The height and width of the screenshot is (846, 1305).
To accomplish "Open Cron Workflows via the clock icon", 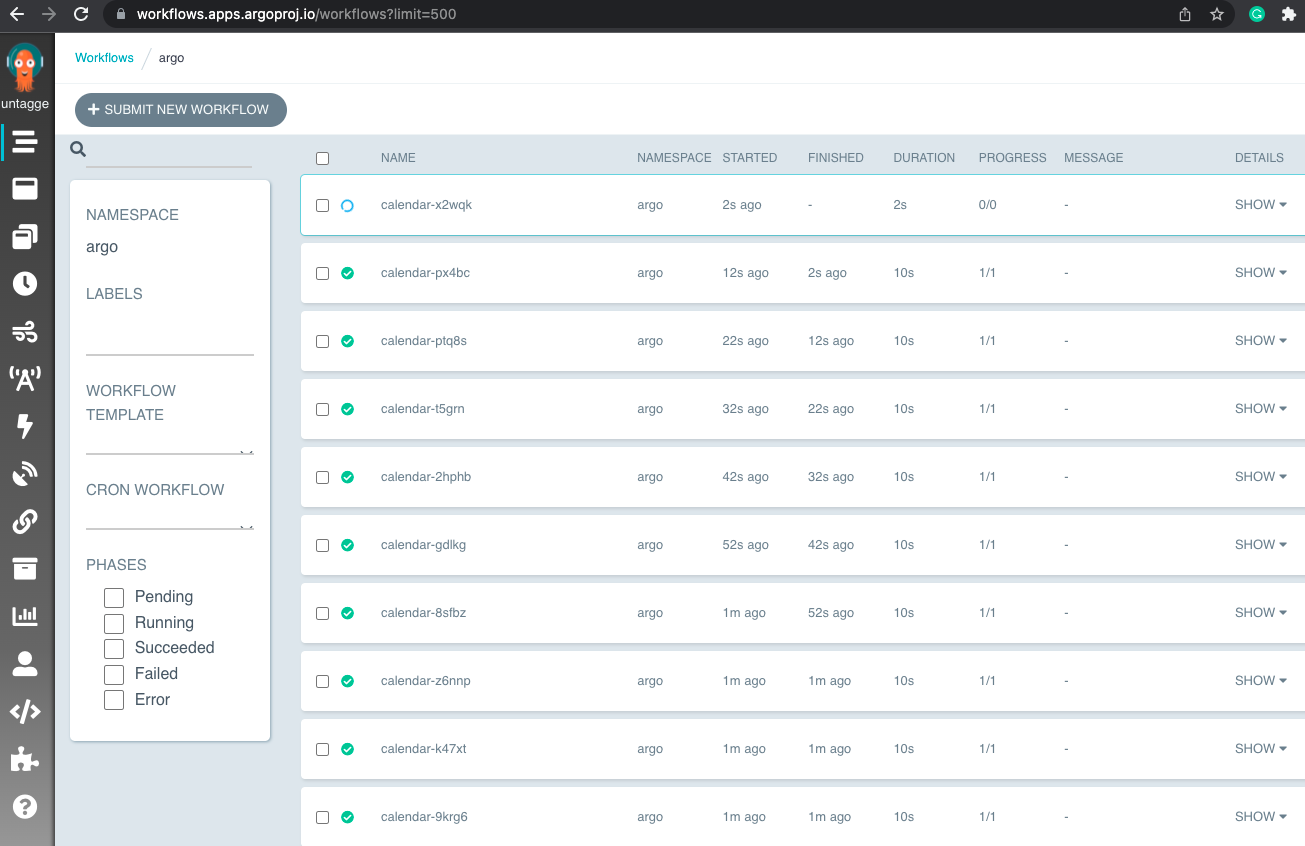I will pyautogui.click(x=25, y=283).
